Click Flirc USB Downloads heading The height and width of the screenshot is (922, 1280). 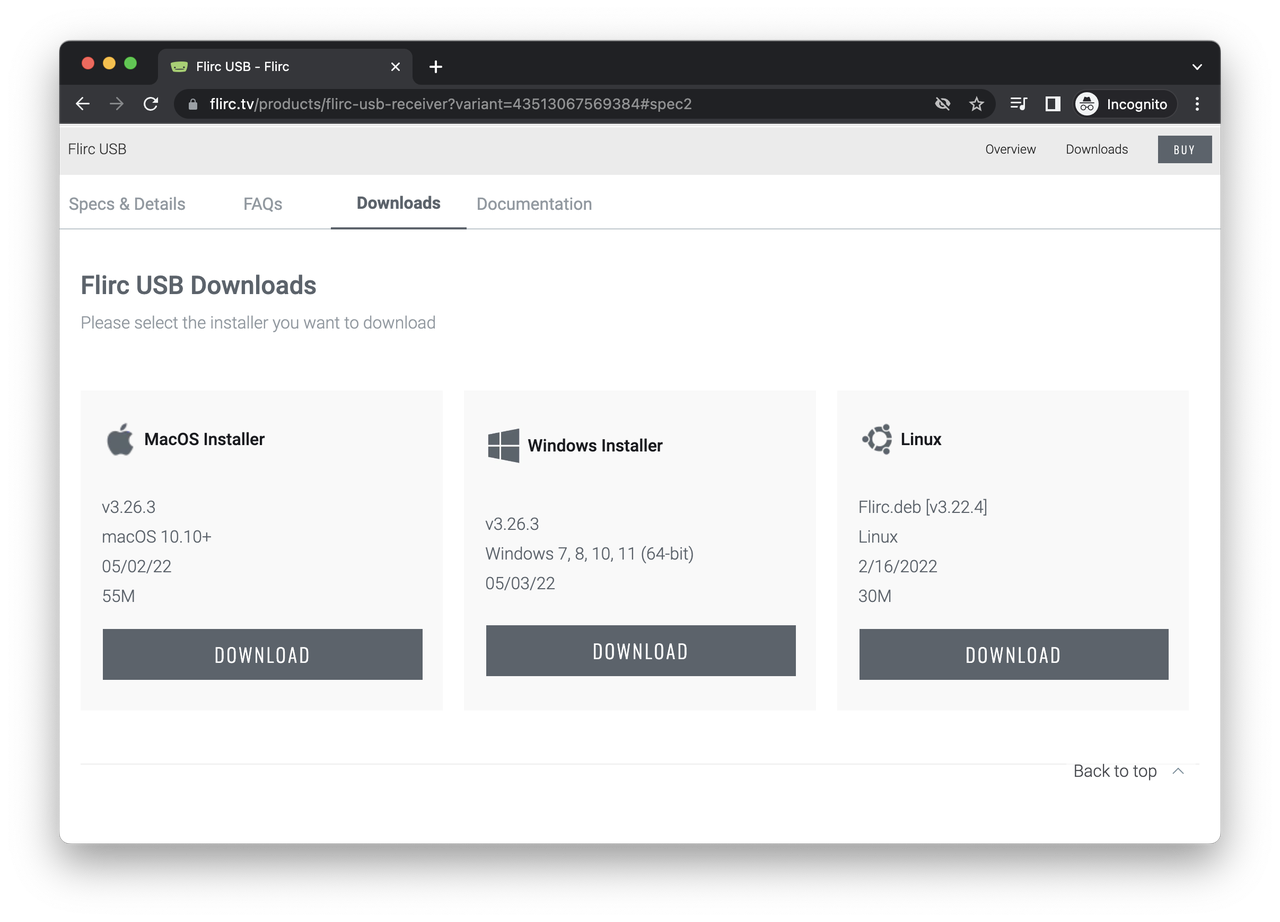pyautogui.click(x=198, y=285)
